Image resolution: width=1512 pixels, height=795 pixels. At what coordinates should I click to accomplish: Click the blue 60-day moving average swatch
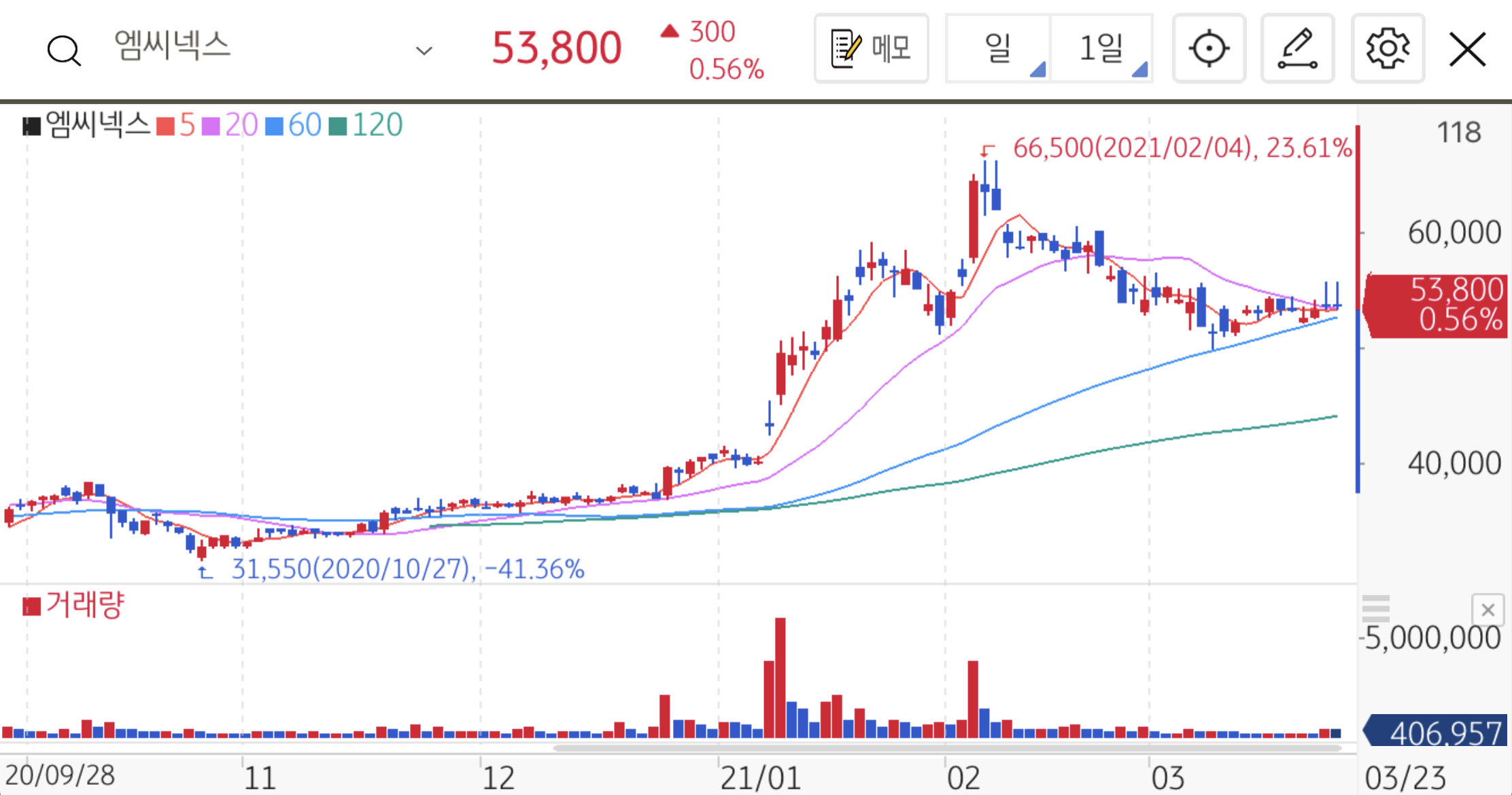click(274, 126)
